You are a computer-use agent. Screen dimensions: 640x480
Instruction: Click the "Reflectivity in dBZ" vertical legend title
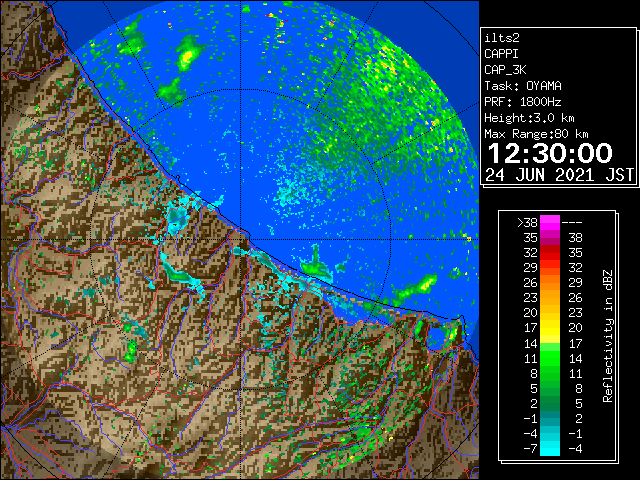[608, 336]
